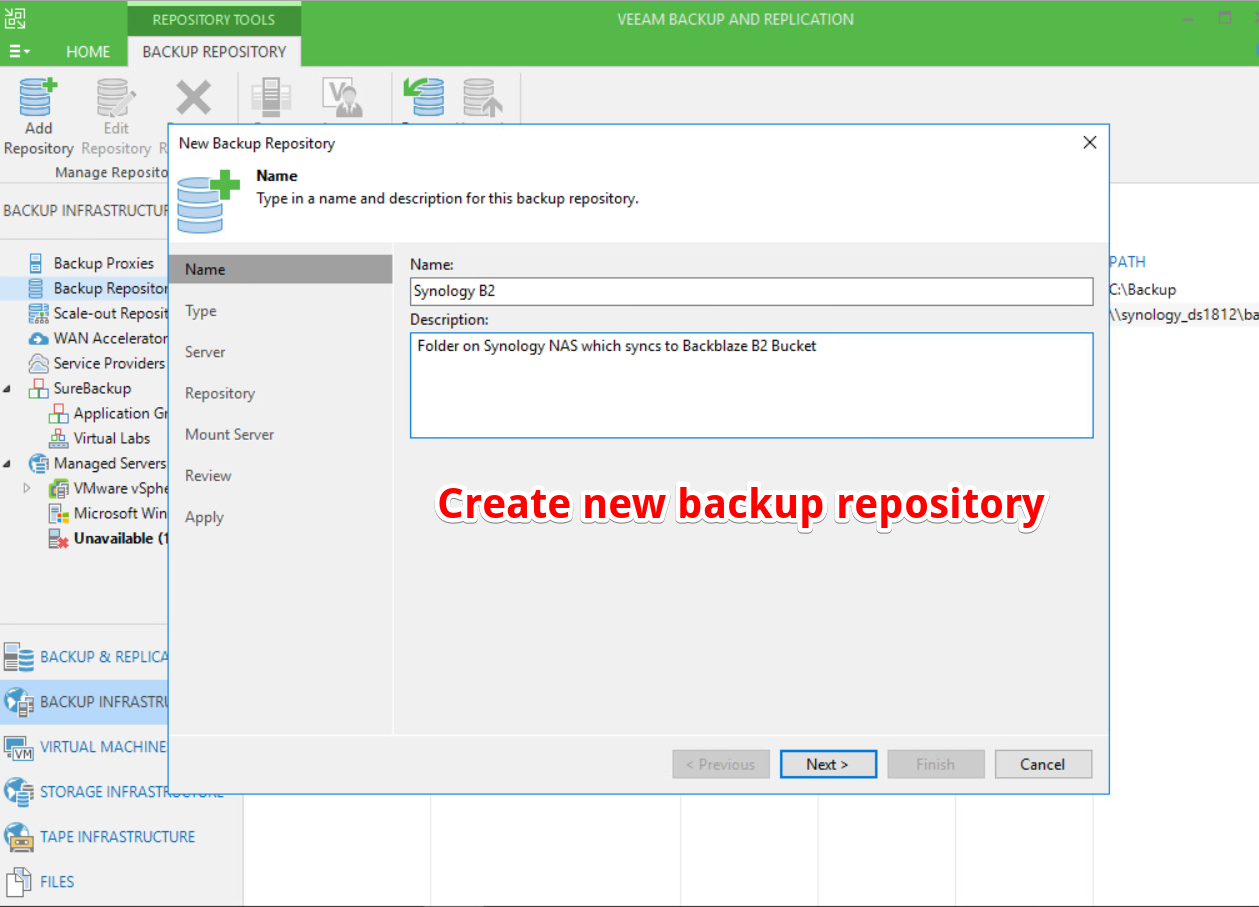Select the Scale-out Repositories tree icon
Image resolution: width=1259 pixels, height=907 pixels.
38,313
